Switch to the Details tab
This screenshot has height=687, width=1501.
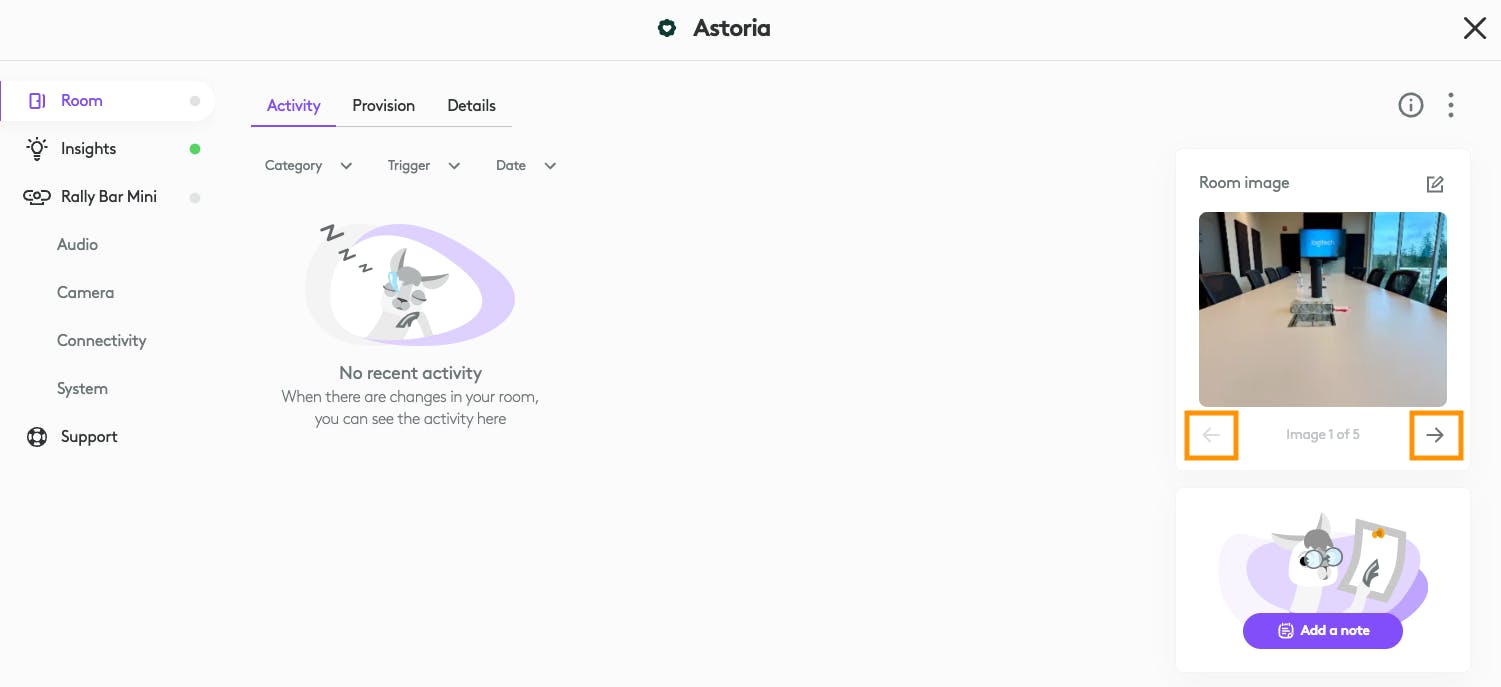471,106
